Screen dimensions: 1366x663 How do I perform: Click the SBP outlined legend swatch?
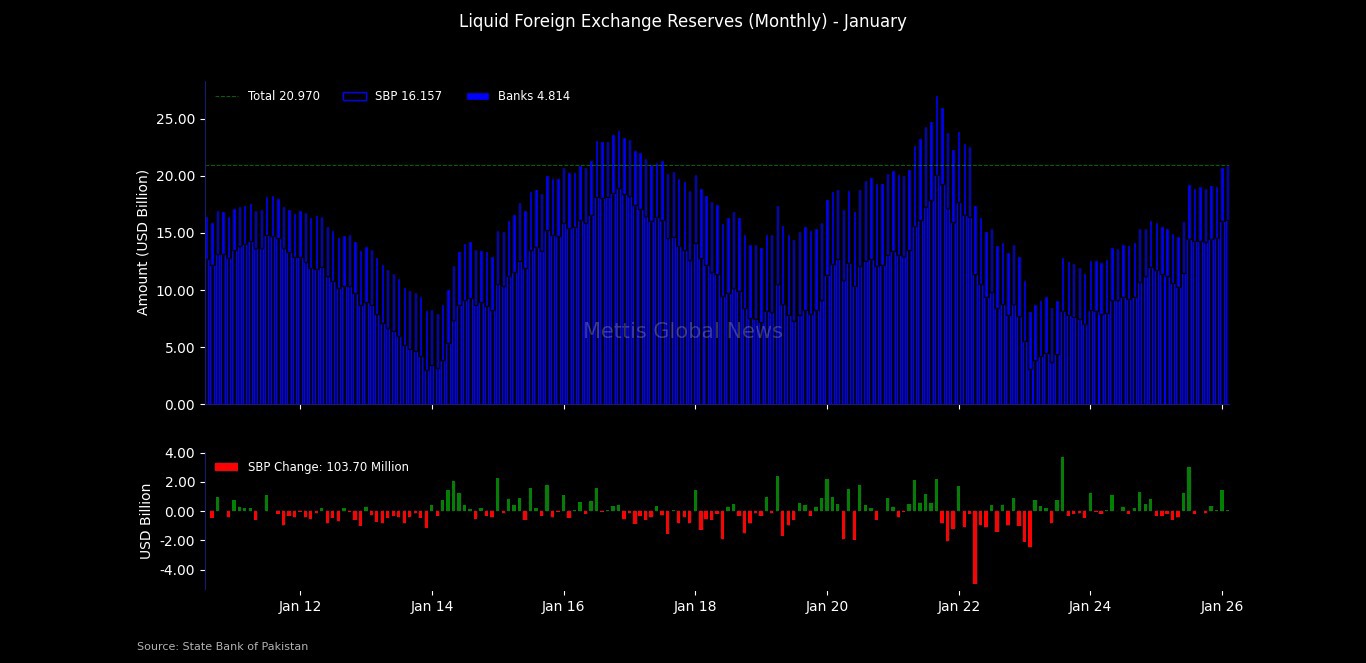pyautogui.click(x=354, y=97)
